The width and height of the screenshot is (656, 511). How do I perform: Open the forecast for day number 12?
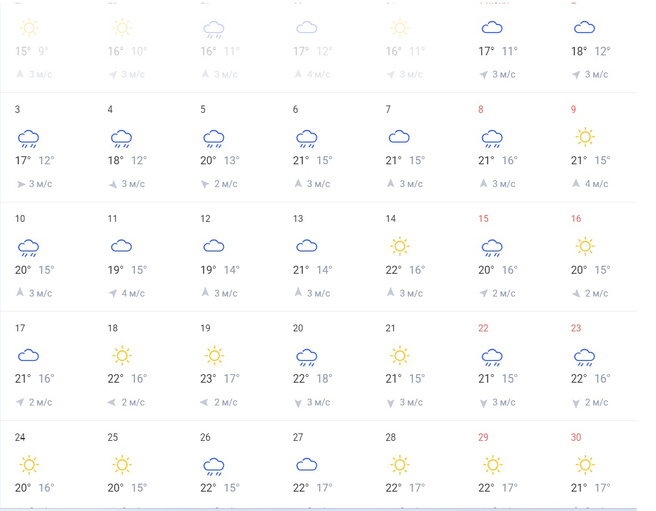pyautogui.click(x=205, y=219)
